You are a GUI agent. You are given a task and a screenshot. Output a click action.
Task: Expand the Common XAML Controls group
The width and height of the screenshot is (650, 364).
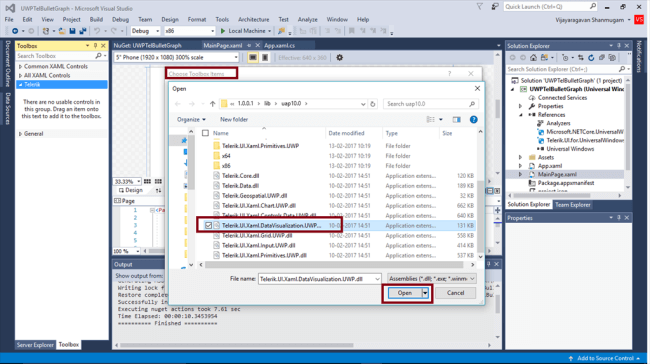pyautogui.click(x=20, y=66)
